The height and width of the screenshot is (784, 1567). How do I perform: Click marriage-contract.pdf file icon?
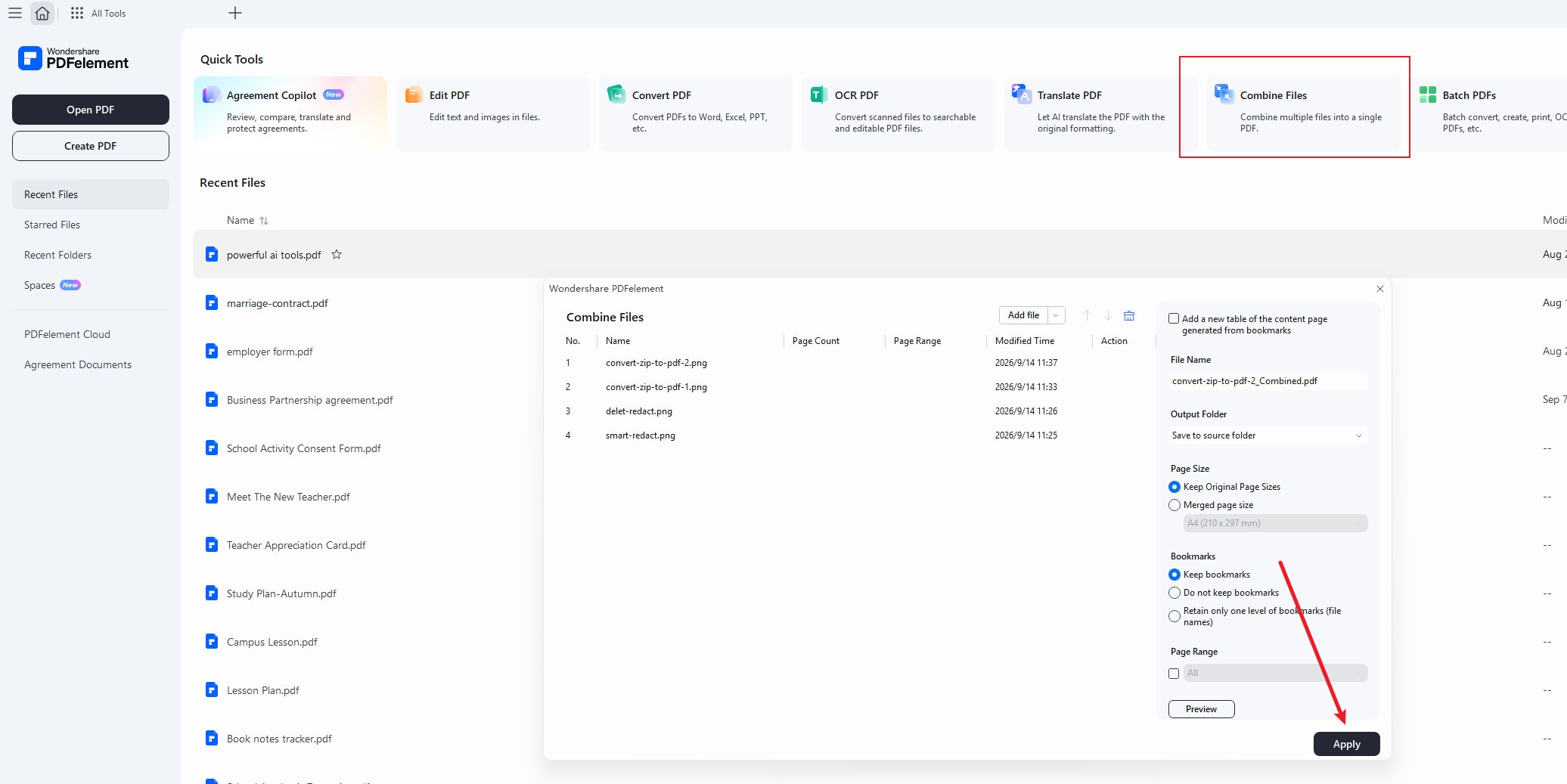212,303
